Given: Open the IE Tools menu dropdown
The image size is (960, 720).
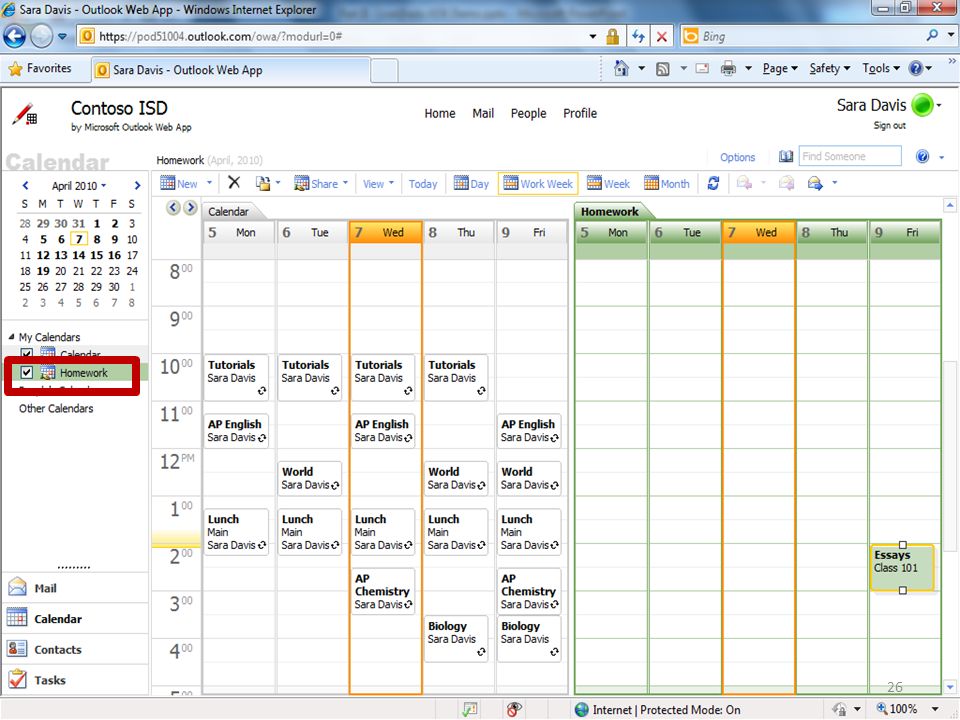Looking at the screenshot, I should pyautogui.click(x=880, y=69).
